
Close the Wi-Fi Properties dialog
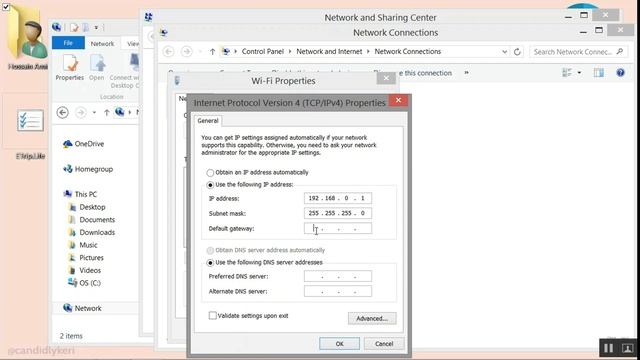pos(386,78)
